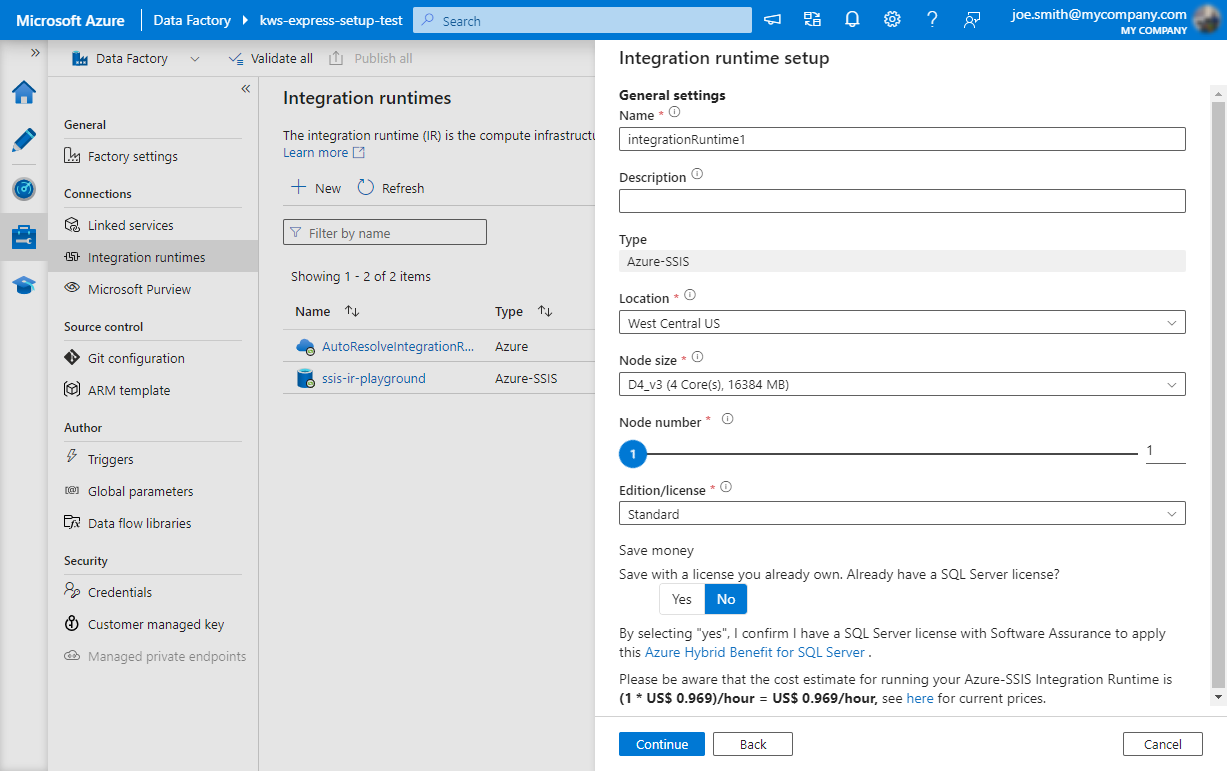Click New integration runtime button
This screenshot has height=771, width=1227.
tap(315, 188)
